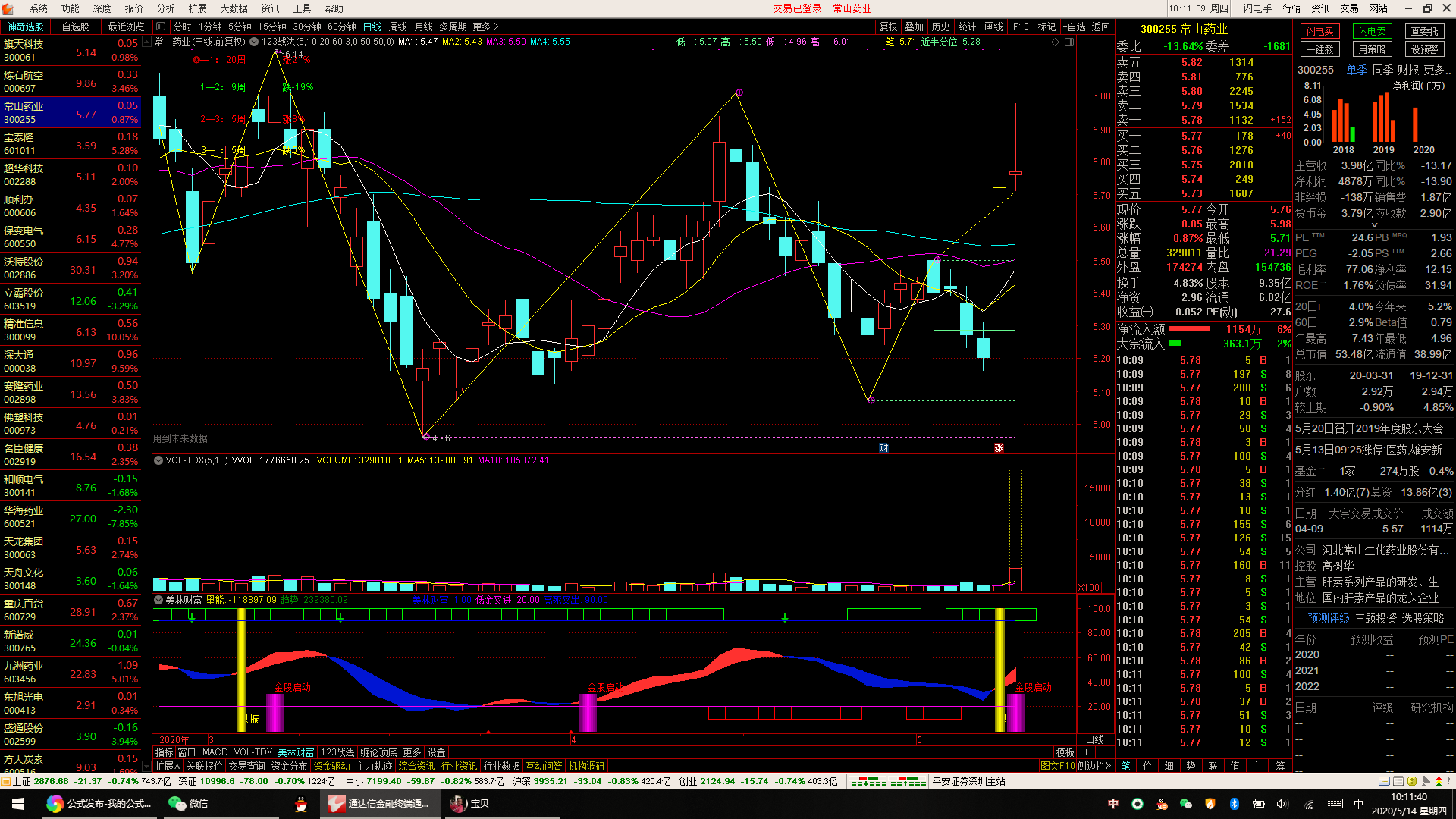Click the 涨 marker icon on chart
1456x819 pixels.
999,448
